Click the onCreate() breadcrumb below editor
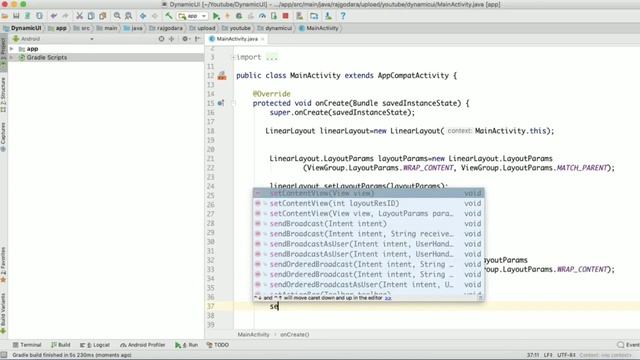The width and height of the screenshot is (640, 360). tap(295, 335)
